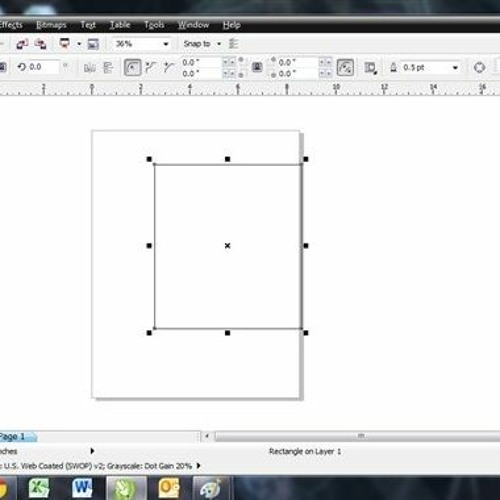Expand the status bar arrow after inches

[x=92, y=451]
